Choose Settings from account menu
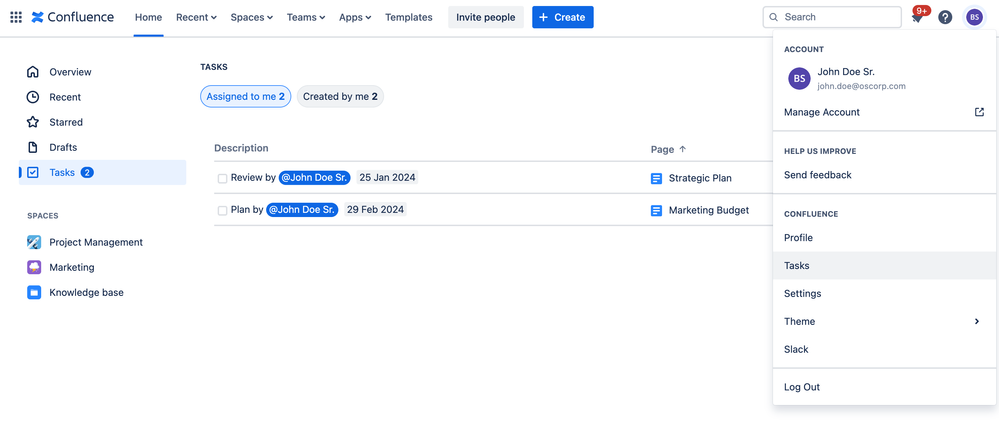999x425 pixels. [x=885, y=294]
